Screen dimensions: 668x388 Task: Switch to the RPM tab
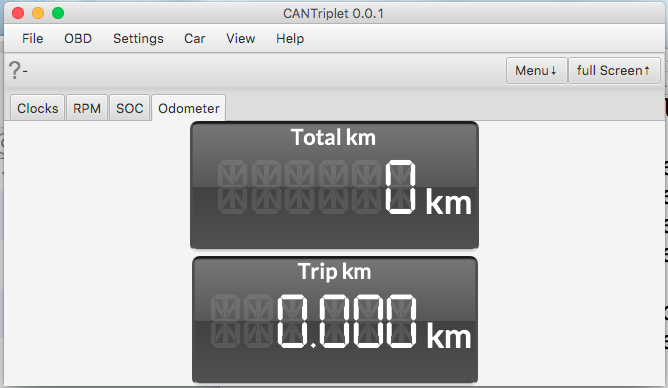pyautogui.click(x=87, y=108)
